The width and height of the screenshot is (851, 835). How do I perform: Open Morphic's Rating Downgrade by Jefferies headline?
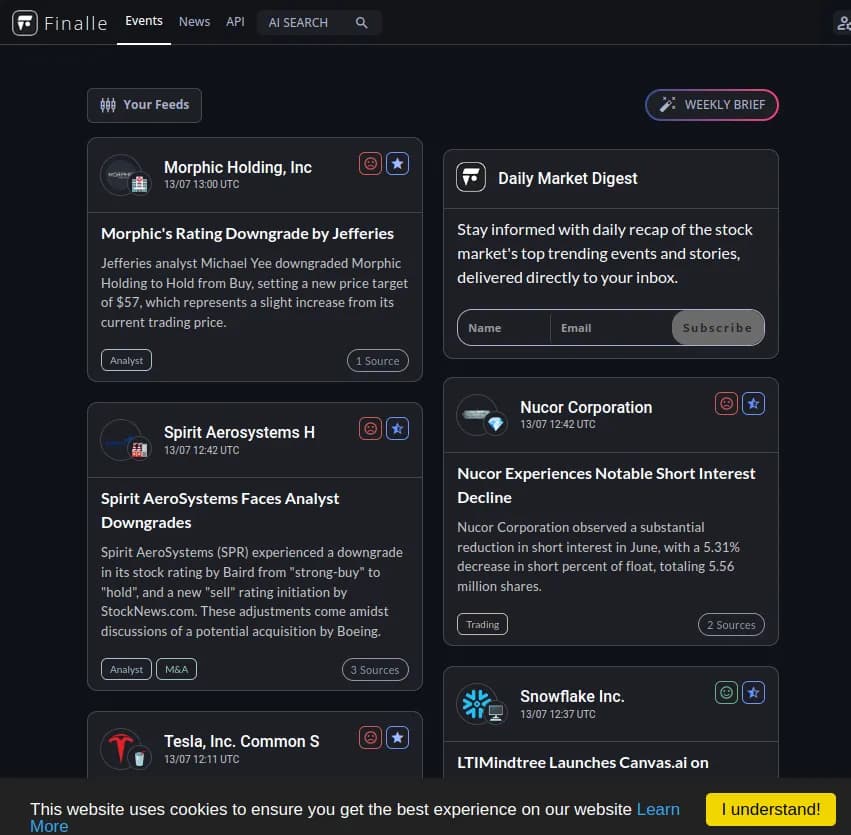coord(247,233)
